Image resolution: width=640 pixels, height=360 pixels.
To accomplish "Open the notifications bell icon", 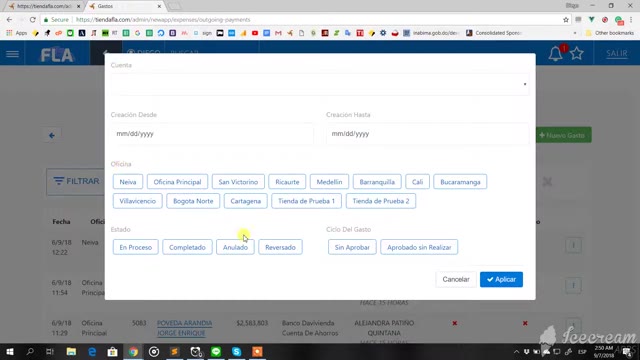I will [555, 54].
